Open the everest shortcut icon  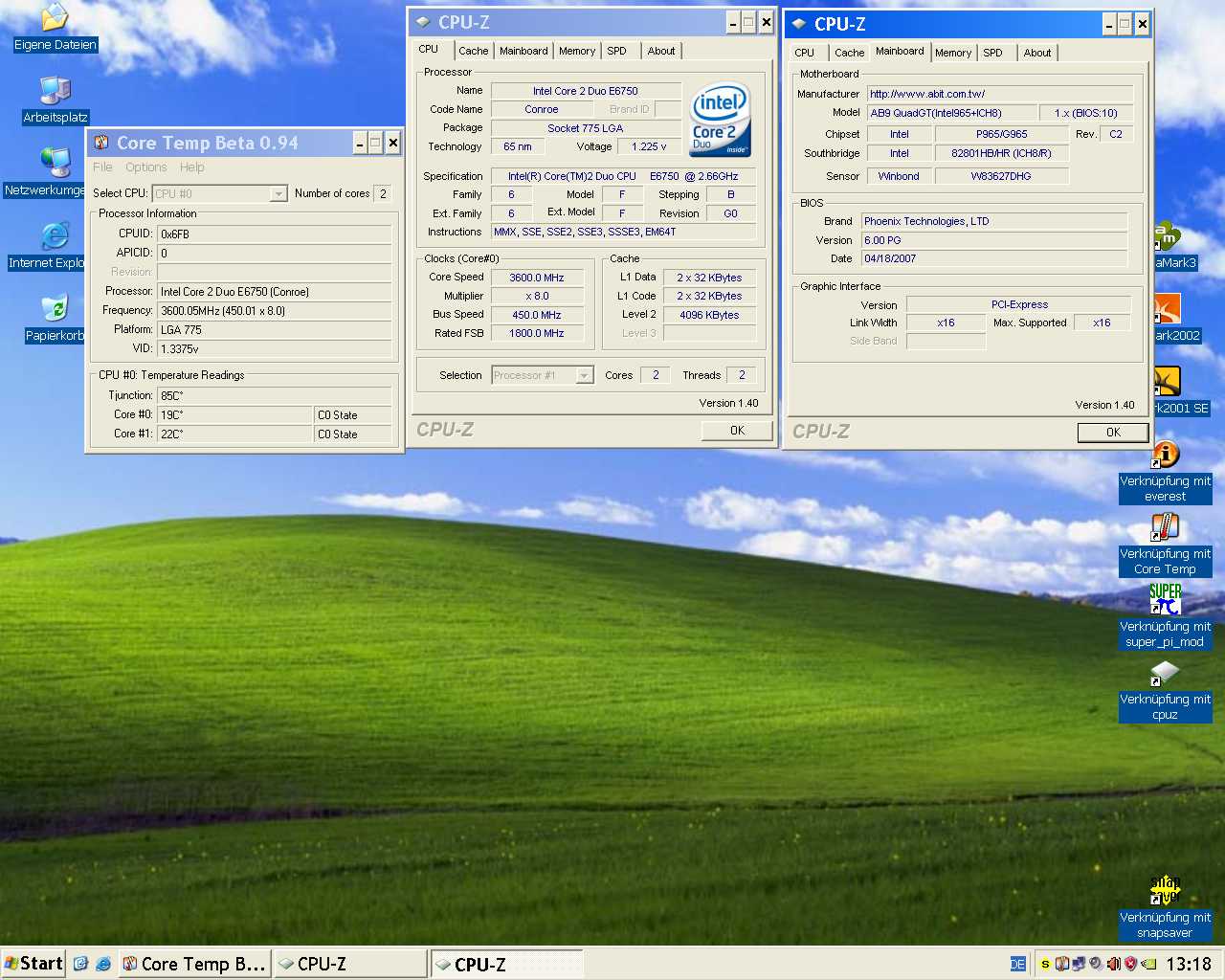tap(1165, 454)
